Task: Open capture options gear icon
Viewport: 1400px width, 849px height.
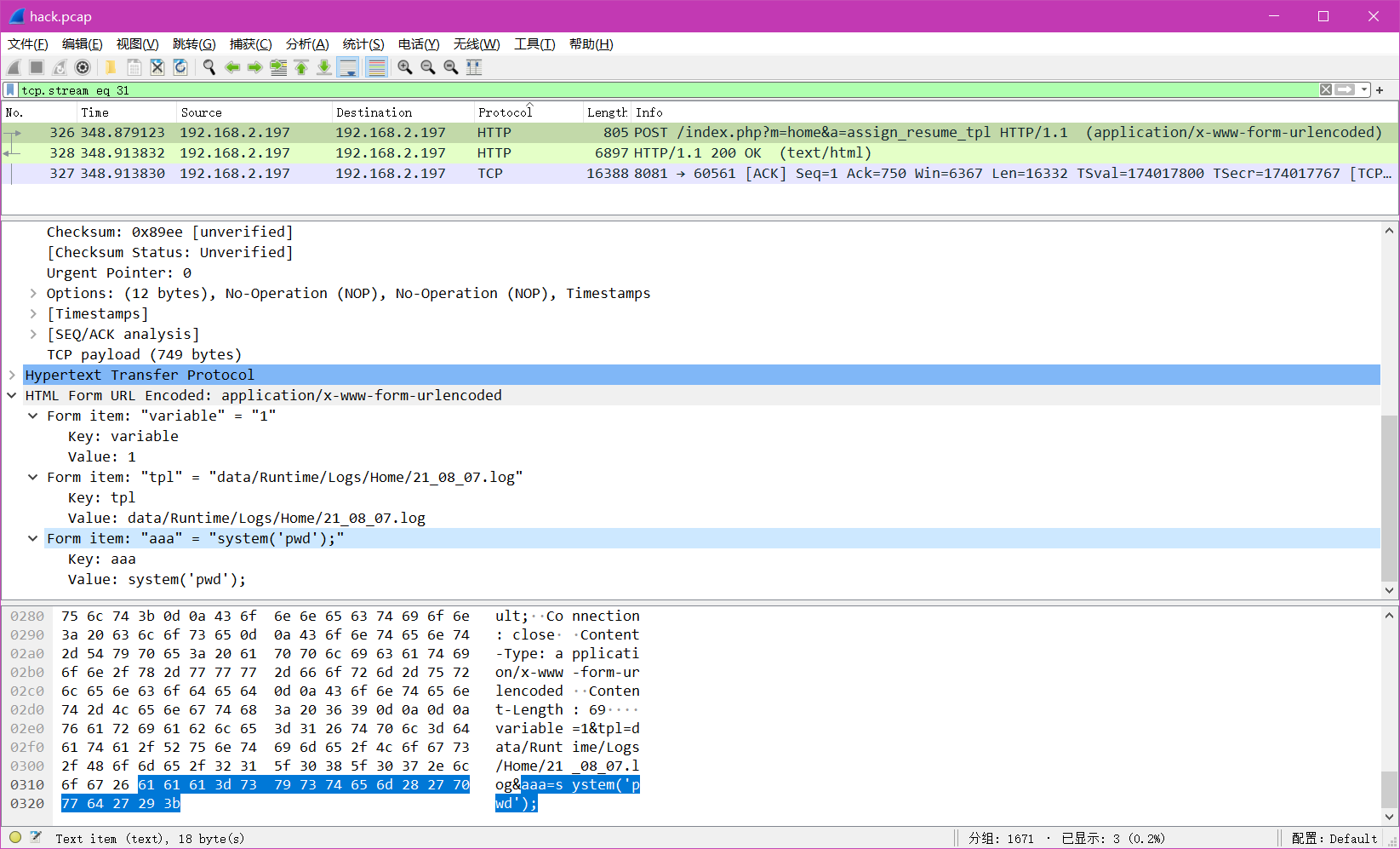Action: tap(83, 67)
